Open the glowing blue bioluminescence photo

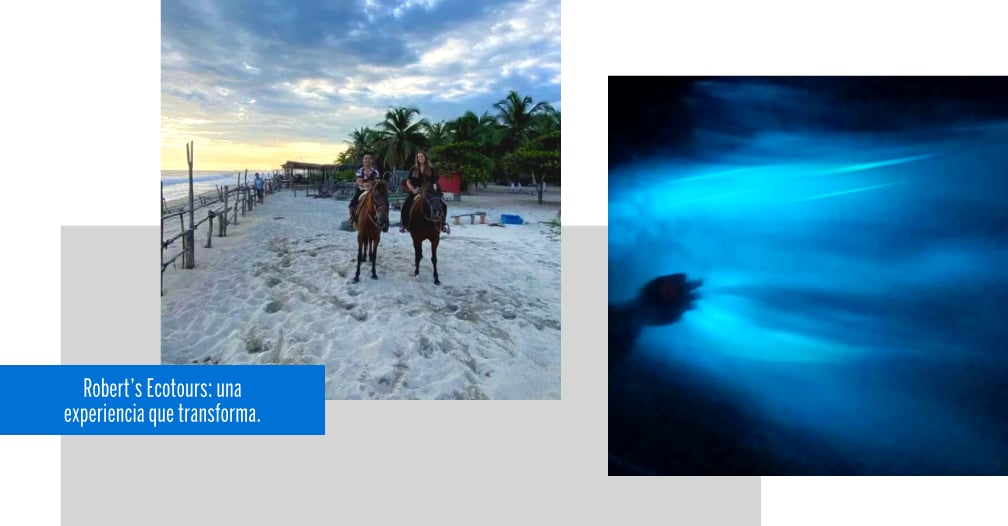[x=808, y=276]
